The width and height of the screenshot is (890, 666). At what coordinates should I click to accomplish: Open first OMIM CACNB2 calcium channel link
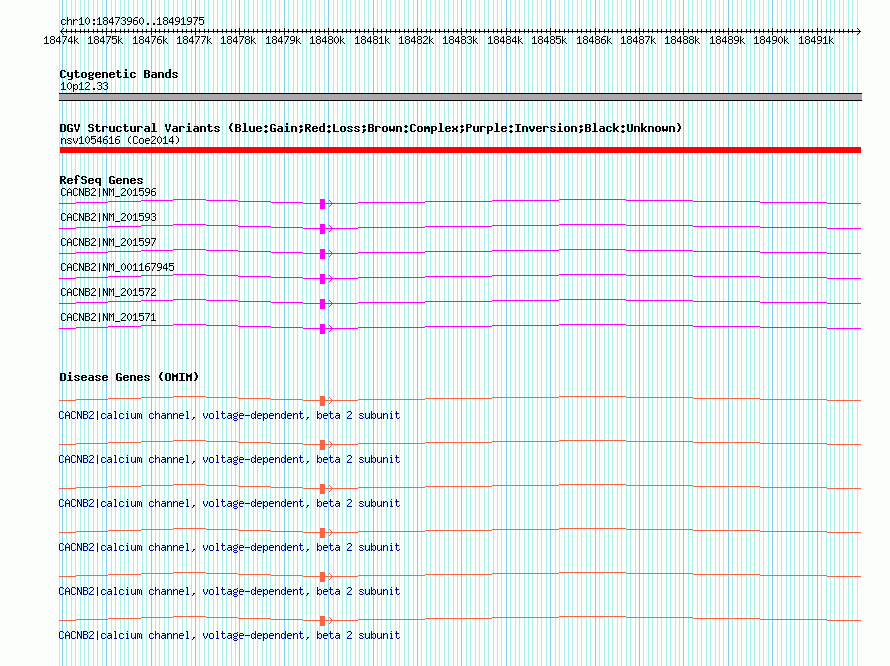pyautogui.click(x=229, y=416)
